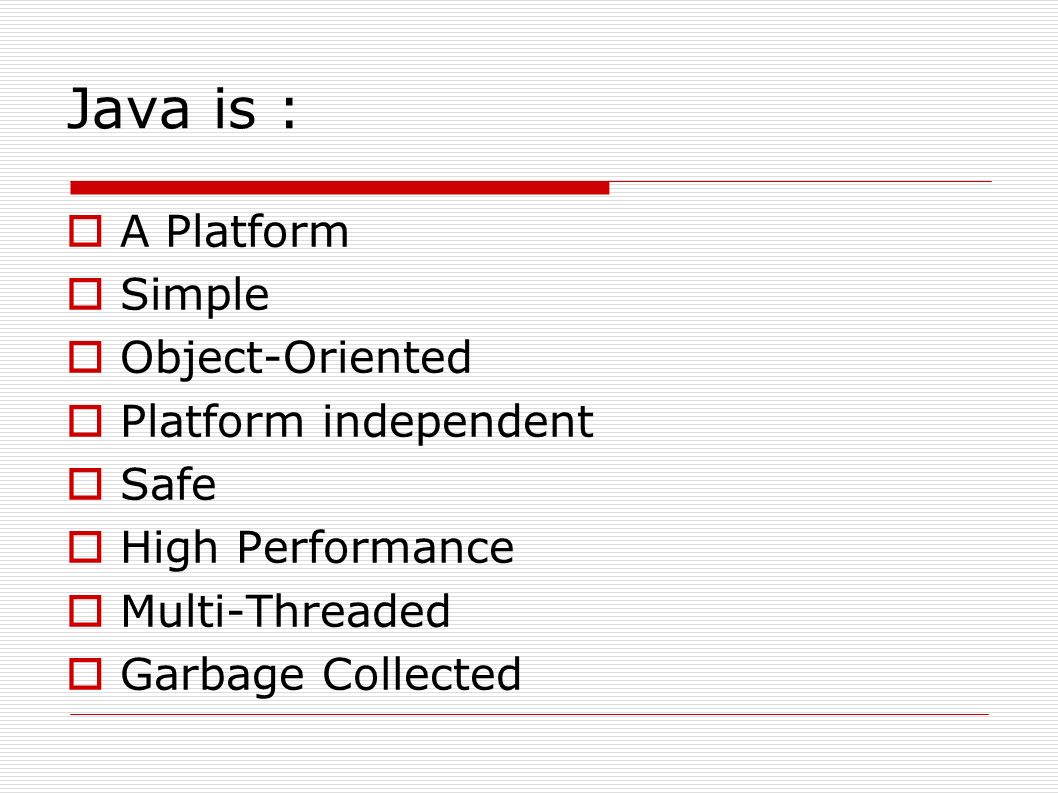Click the square bullet beside A Platform
1058x793 pixels.
point(85,231)
